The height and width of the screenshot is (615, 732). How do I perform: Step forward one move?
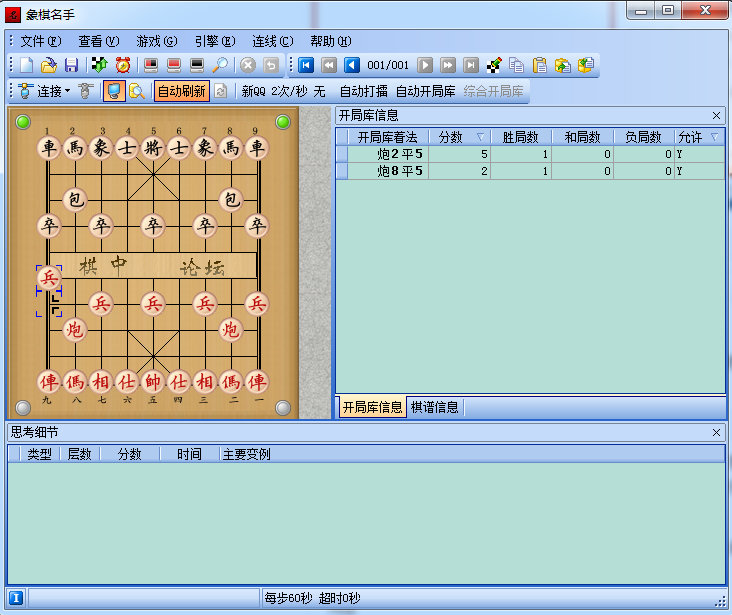coord(425,65)
